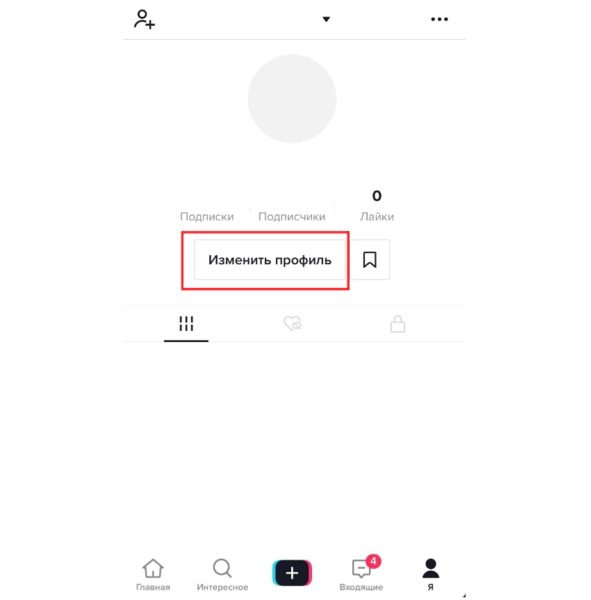Open Интересное search icon
This screenshot has height=600, width=591.
(x=222, y=568)
